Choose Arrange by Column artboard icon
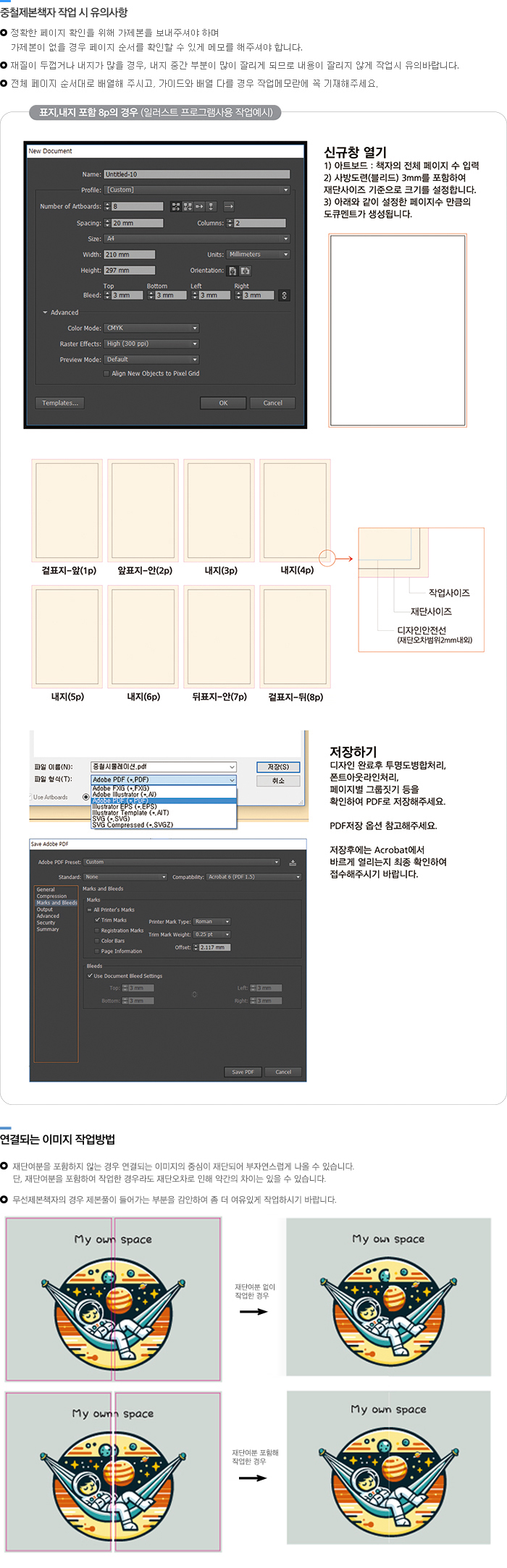The width and height of the screenshot is (507, 1568). pyautogui.click(x=211, y=206)
